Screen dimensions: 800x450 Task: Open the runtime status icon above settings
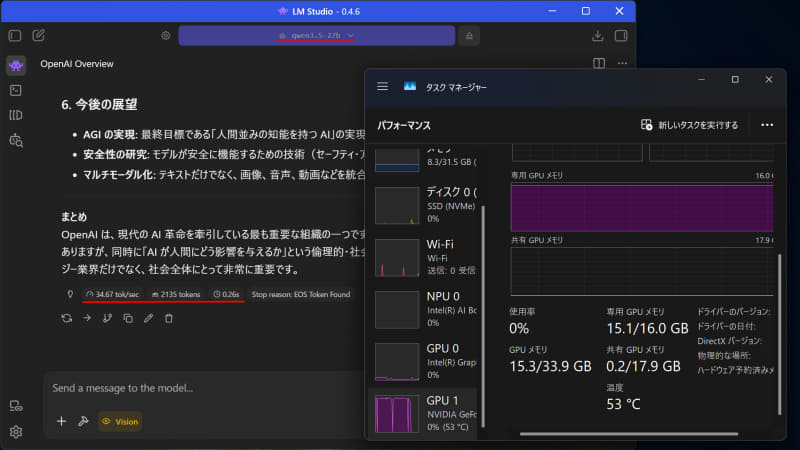(16, 407)
